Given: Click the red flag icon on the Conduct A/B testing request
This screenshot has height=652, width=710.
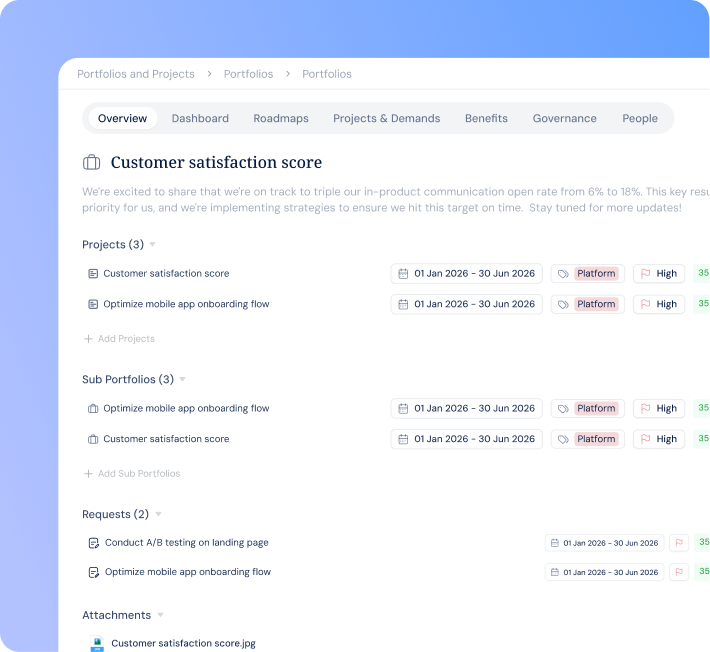Looking at the screenshot, I should [x=679, y=542].
